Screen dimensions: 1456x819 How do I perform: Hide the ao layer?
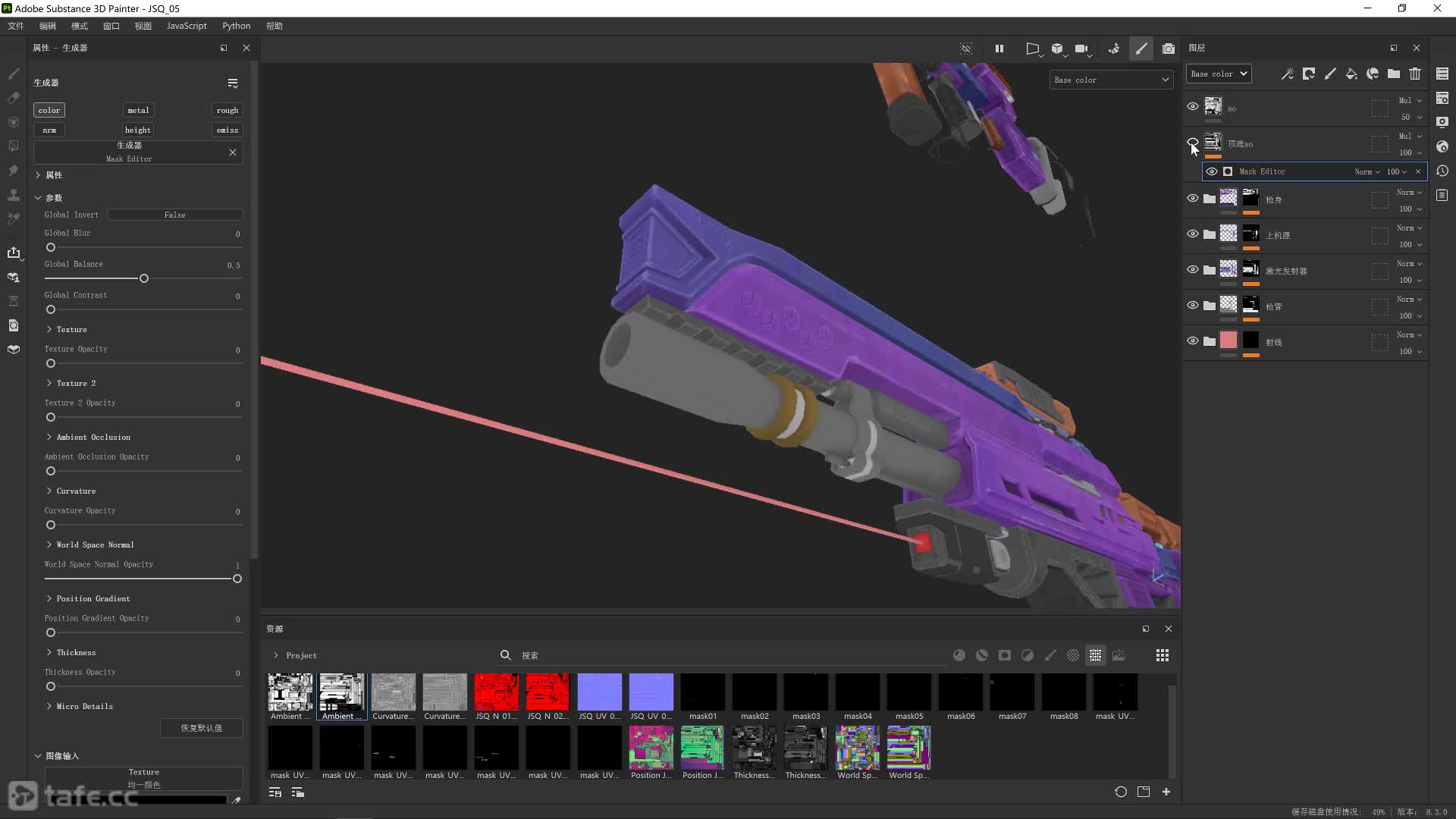[1193, 106]
